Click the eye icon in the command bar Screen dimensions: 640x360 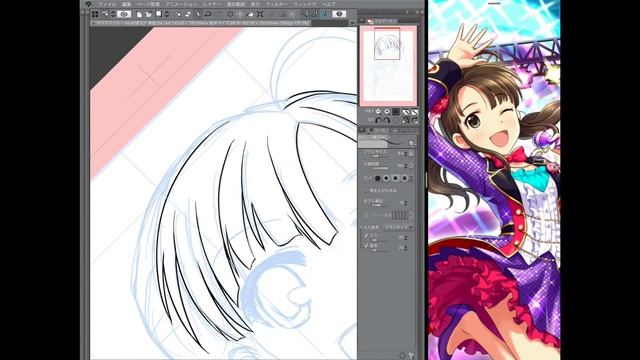click(124, 14)
